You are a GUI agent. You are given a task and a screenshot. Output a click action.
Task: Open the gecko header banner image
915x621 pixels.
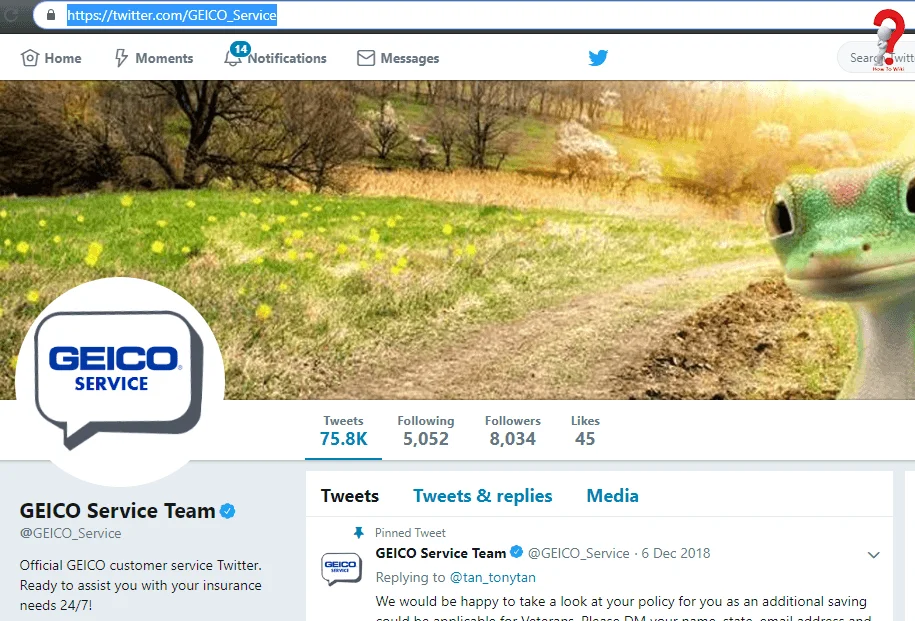[x=458, y=240]
